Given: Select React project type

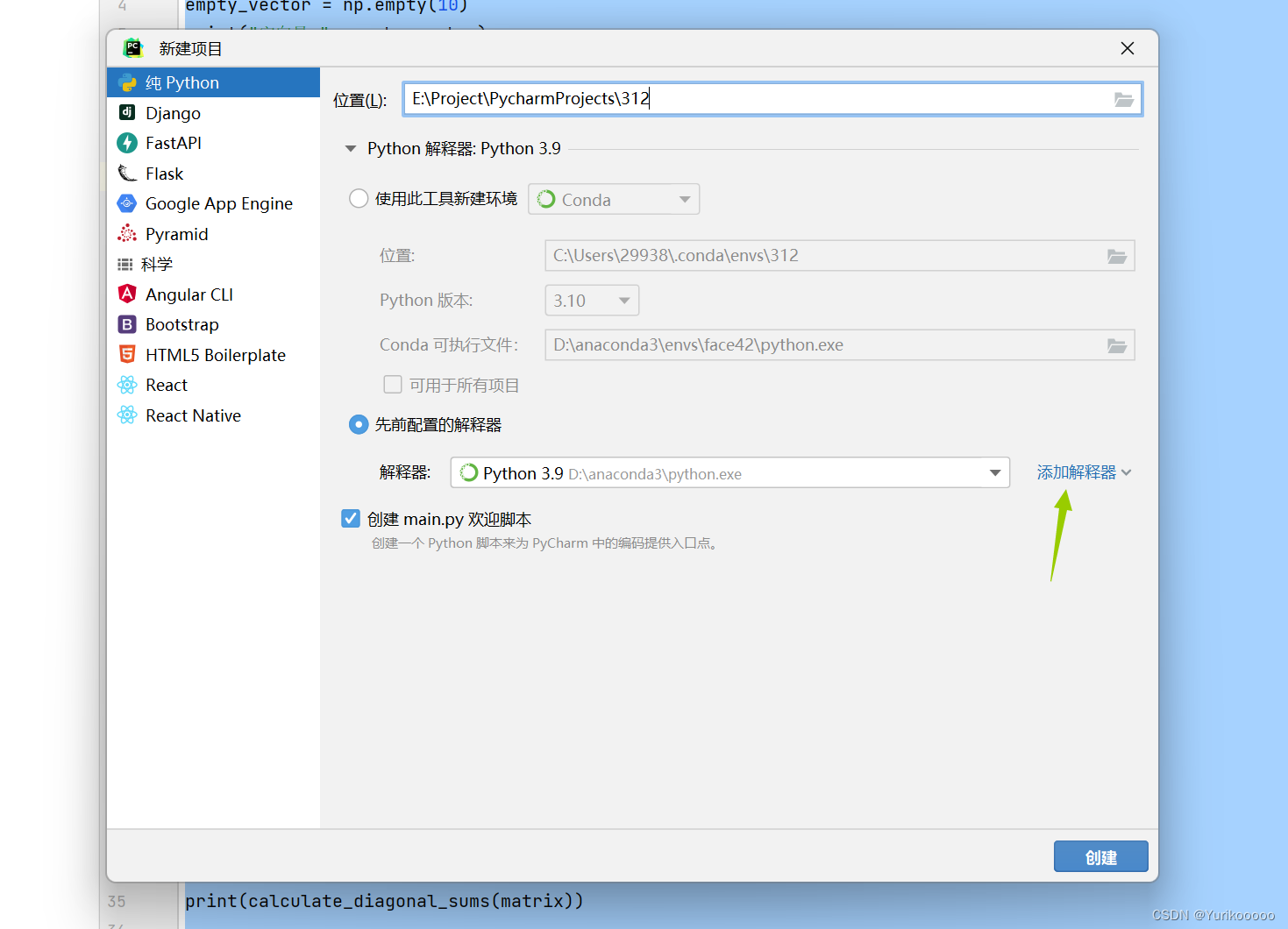Looking at the screenshot, I should (213, 385).
